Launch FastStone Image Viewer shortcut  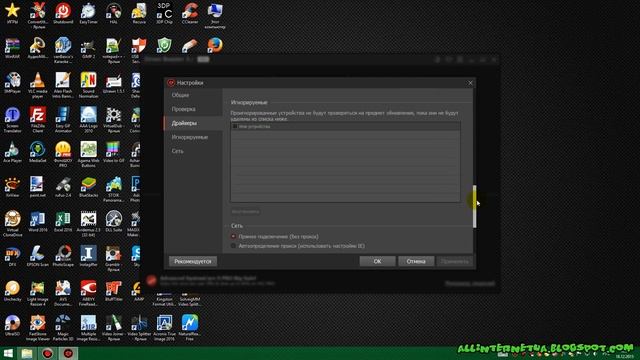click(x=38, y=328)
